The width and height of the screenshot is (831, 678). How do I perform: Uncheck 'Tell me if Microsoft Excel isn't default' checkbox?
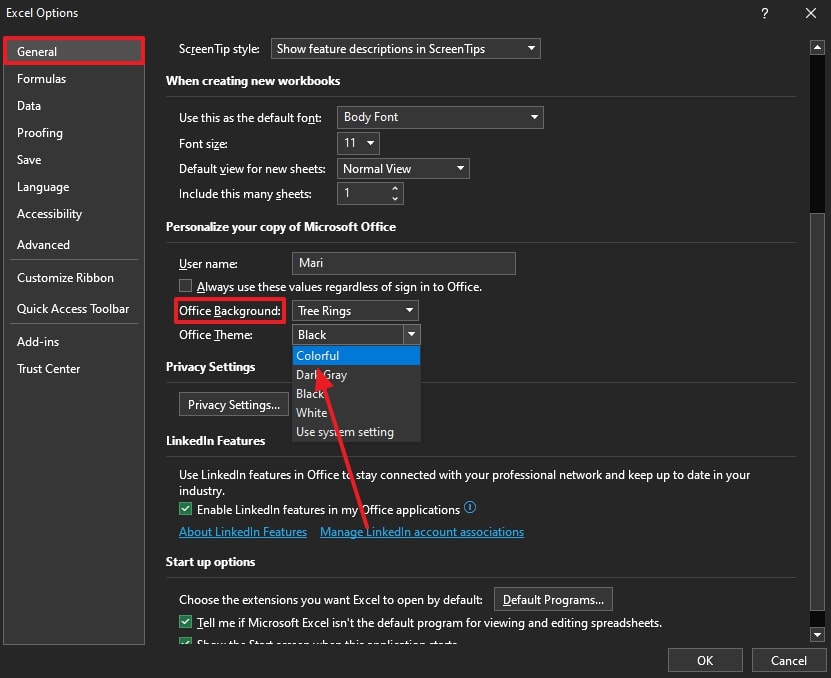tap(186, 623)
